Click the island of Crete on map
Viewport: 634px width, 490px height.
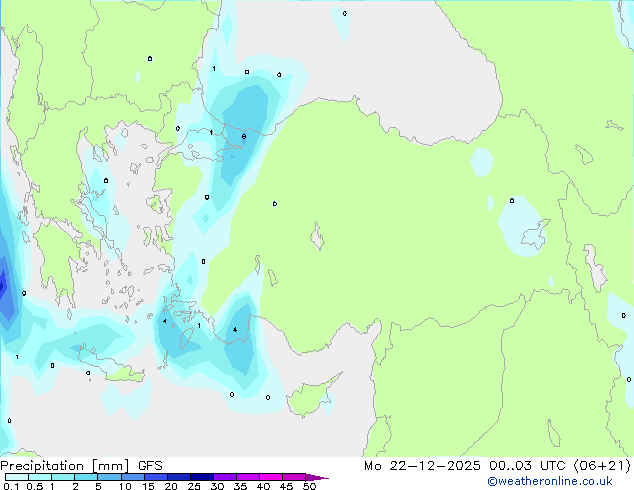click(x=109, y=364)
